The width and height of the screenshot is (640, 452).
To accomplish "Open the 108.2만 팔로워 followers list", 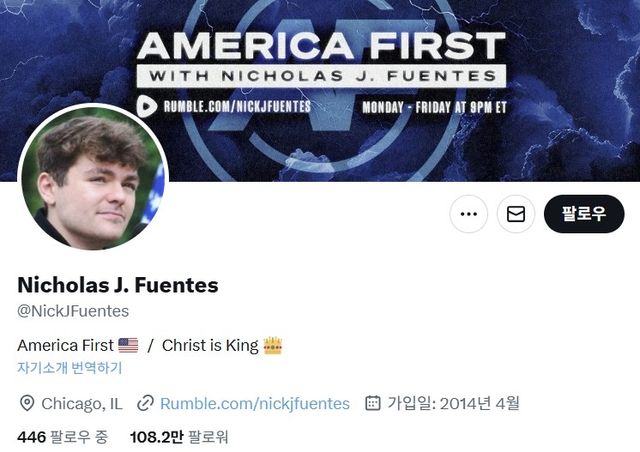I will tap(179, 436).
